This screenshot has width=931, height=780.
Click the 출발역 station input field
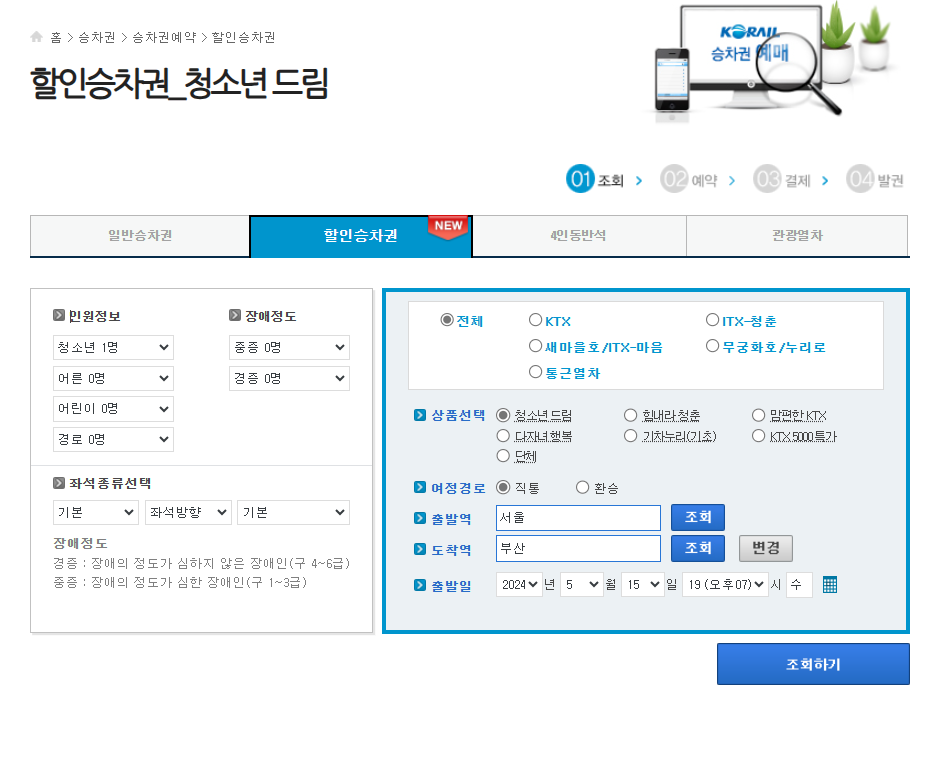578,517
